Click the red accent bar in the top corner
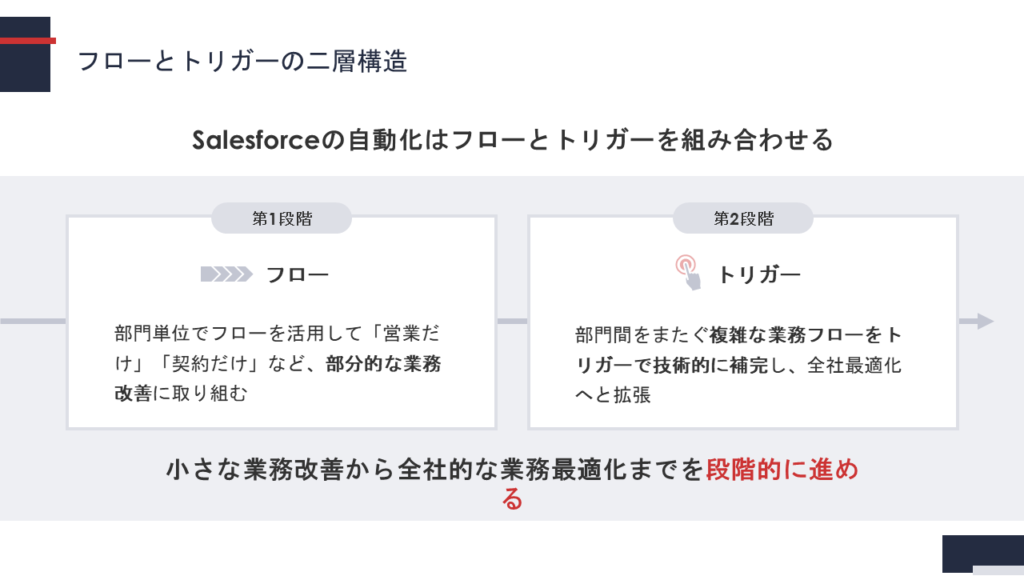 (27, 40)
